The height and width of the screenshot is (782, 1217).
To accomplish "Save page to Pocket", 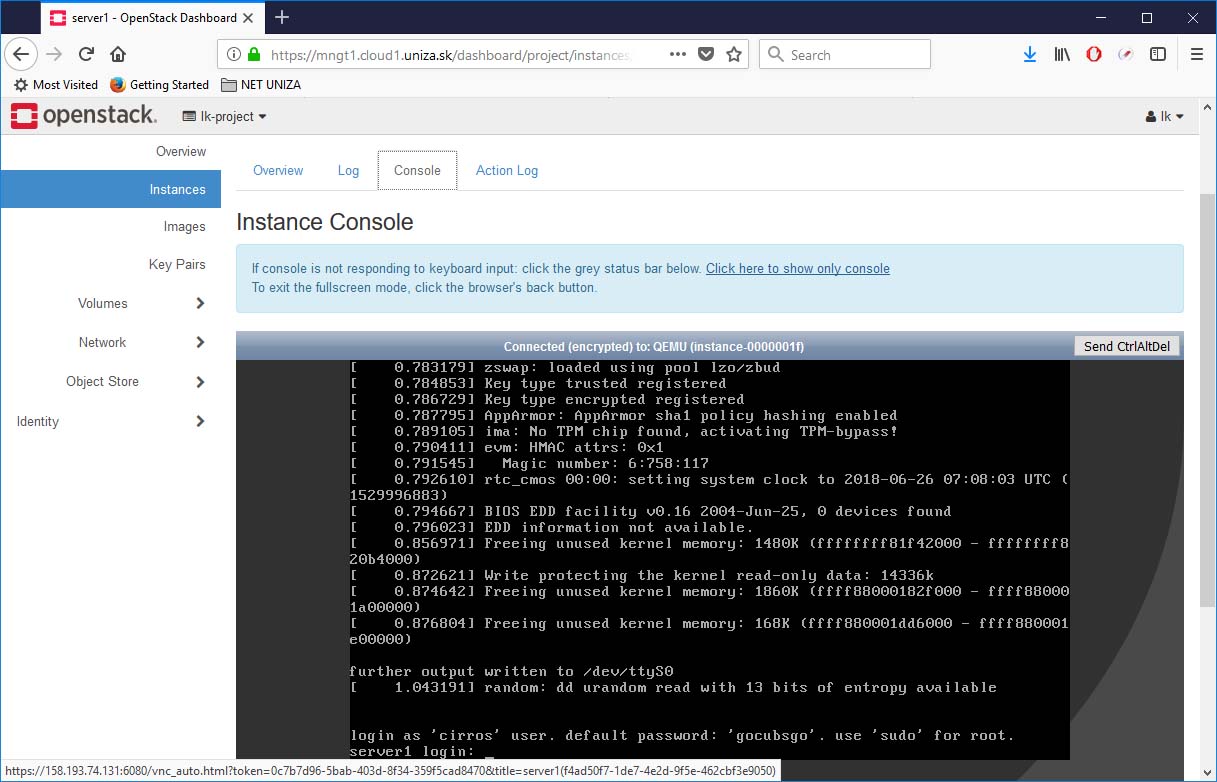I will click(706, 55).
